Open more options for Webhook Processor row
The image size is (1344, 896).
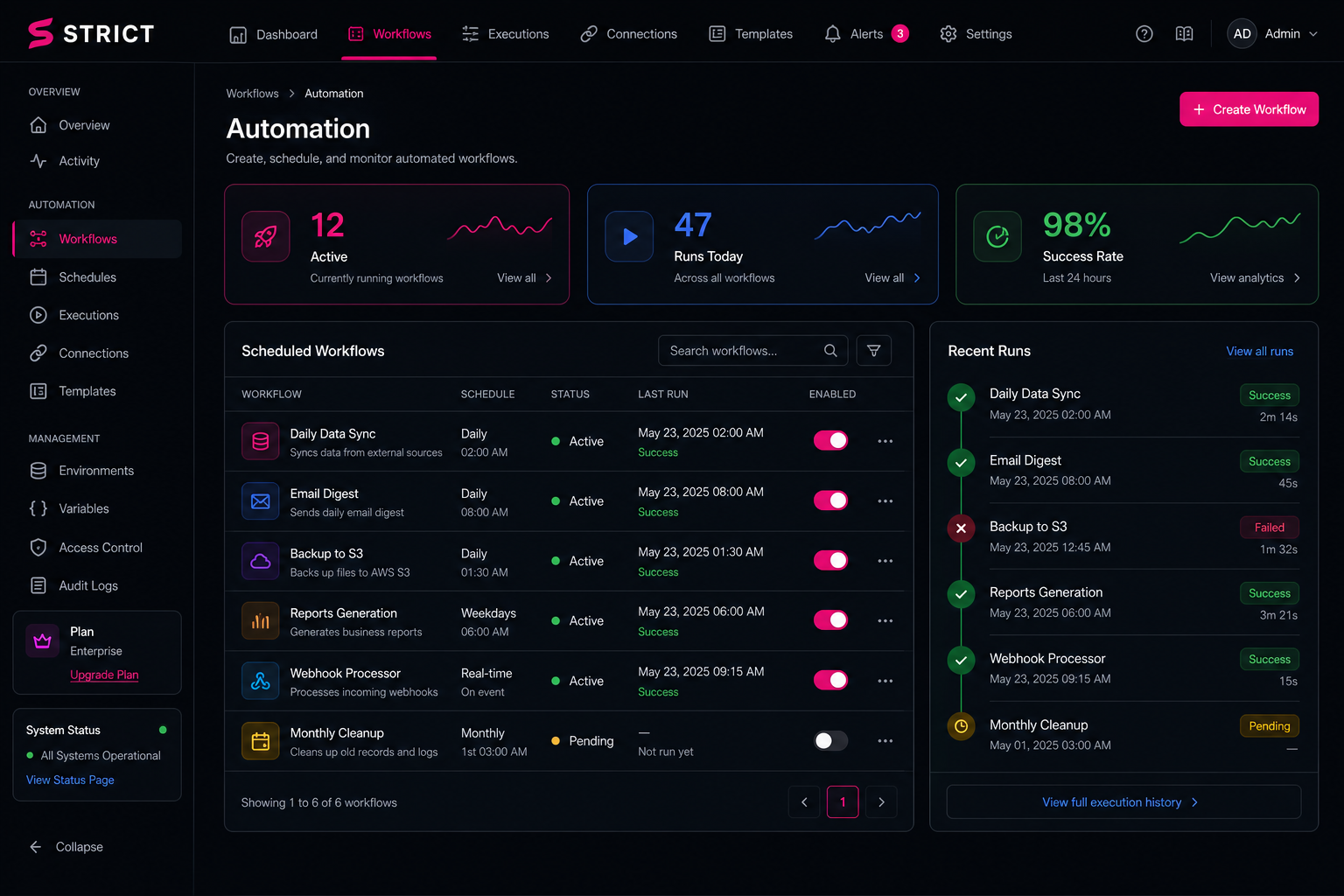[885, 681]
